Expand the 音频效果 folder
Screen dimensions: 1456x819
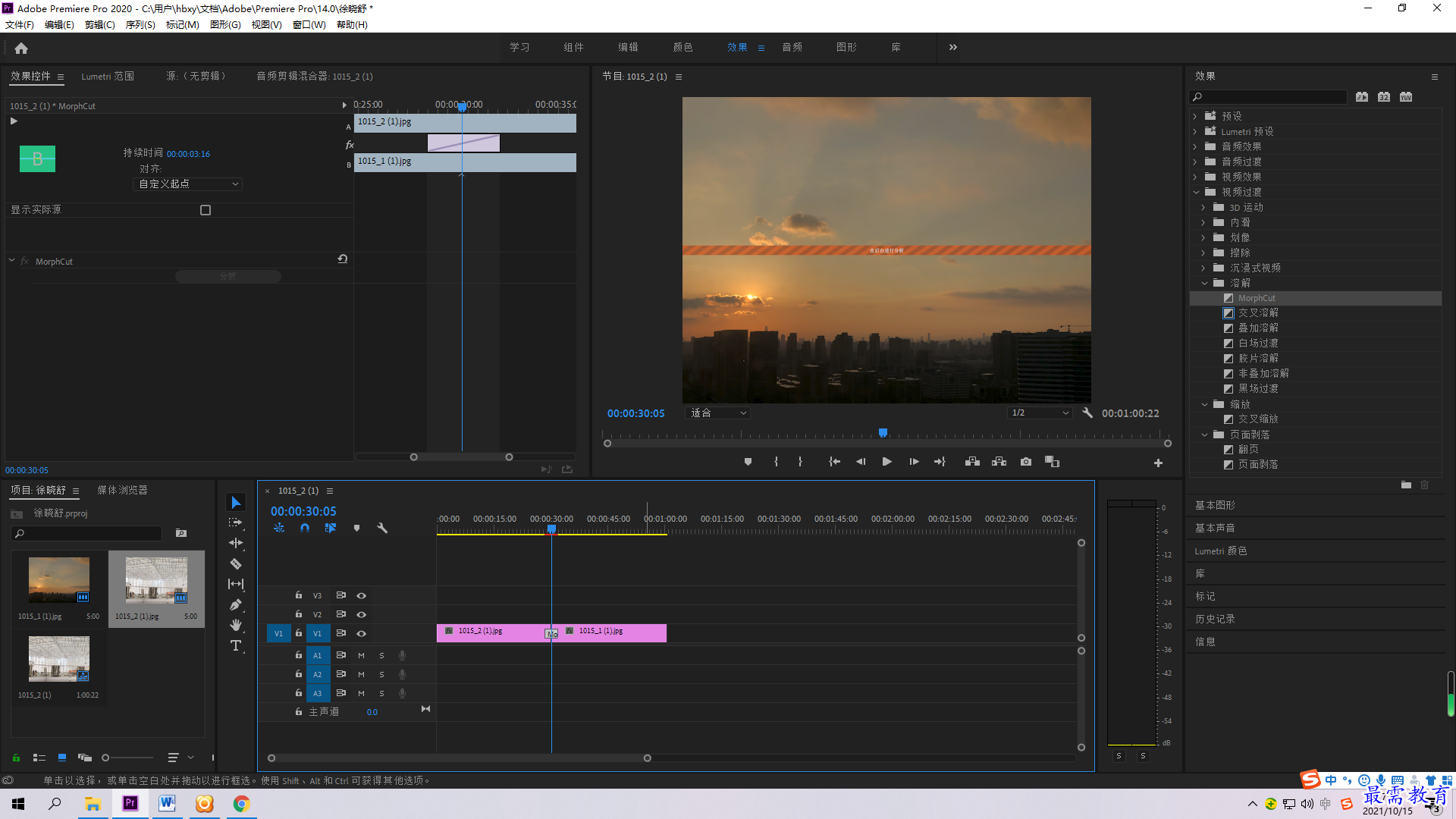pyautogui.click(x=1195, y=147)
